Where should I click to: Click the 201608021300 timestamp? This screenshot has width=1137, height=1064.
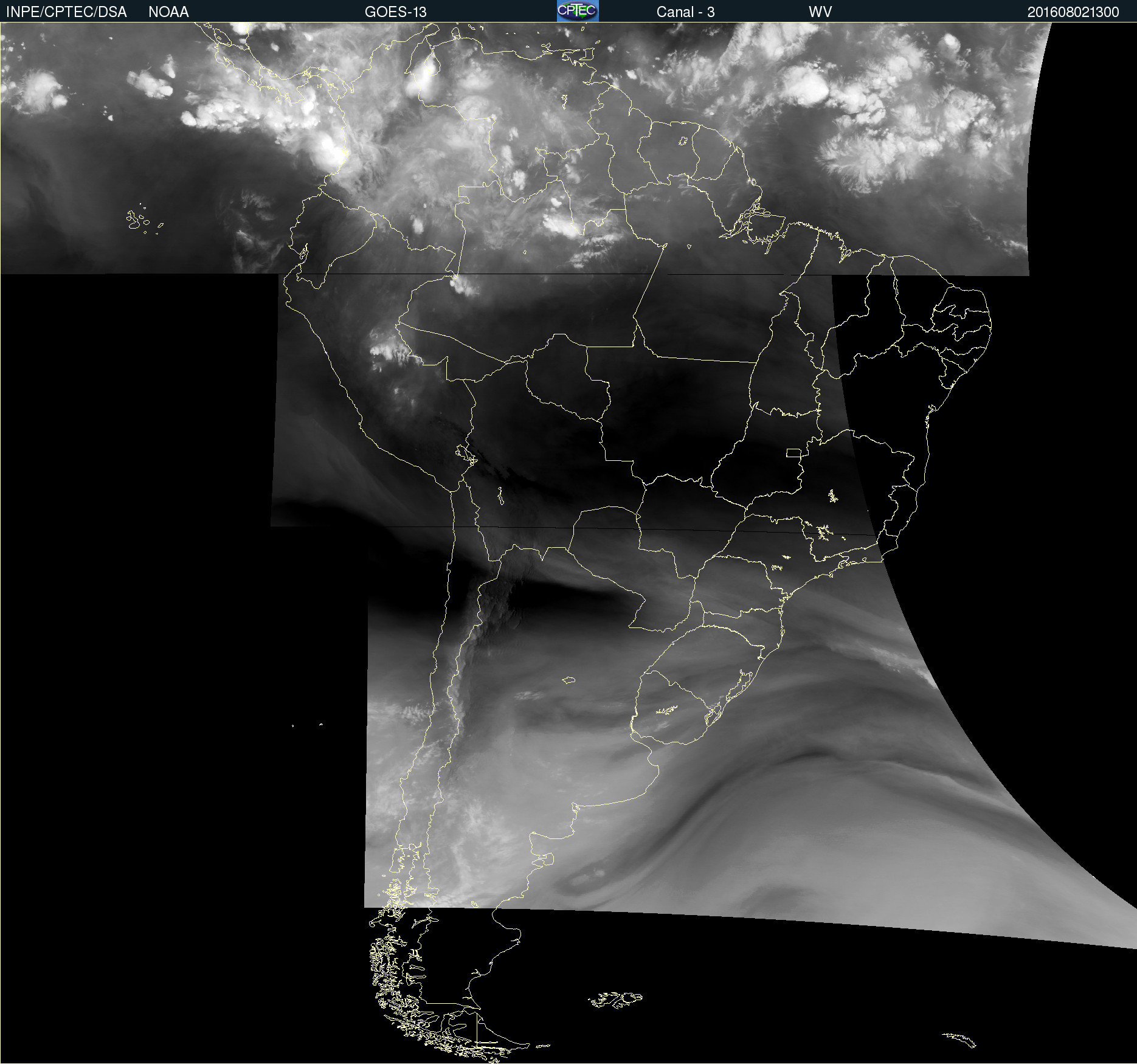[x=1073, y=12]
